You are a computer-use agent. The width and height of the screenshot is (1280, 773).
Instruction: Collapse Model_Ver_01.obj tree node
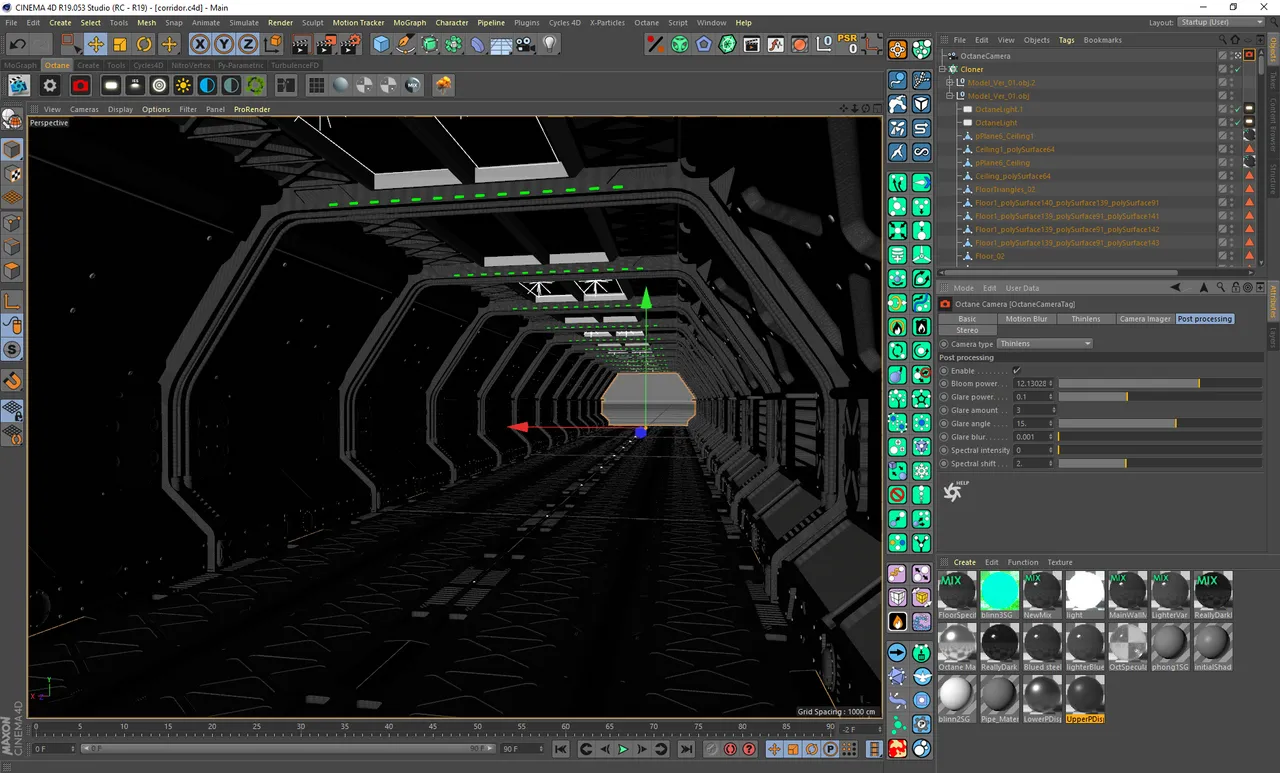tap(950, 96)
